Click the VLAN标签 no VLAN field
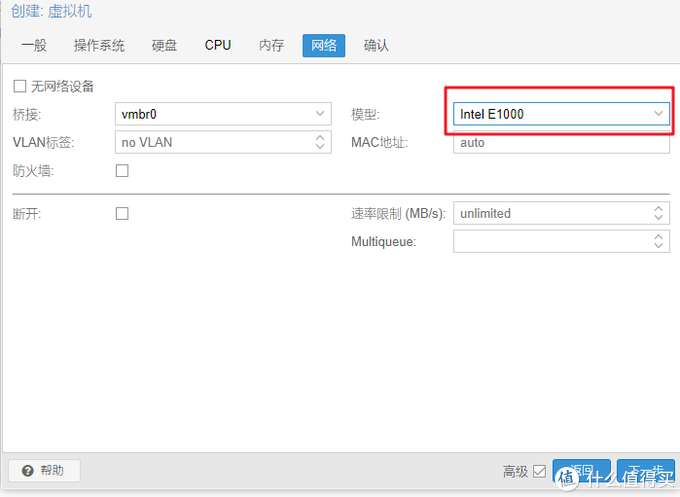680x497 pixels. [223, 142]
